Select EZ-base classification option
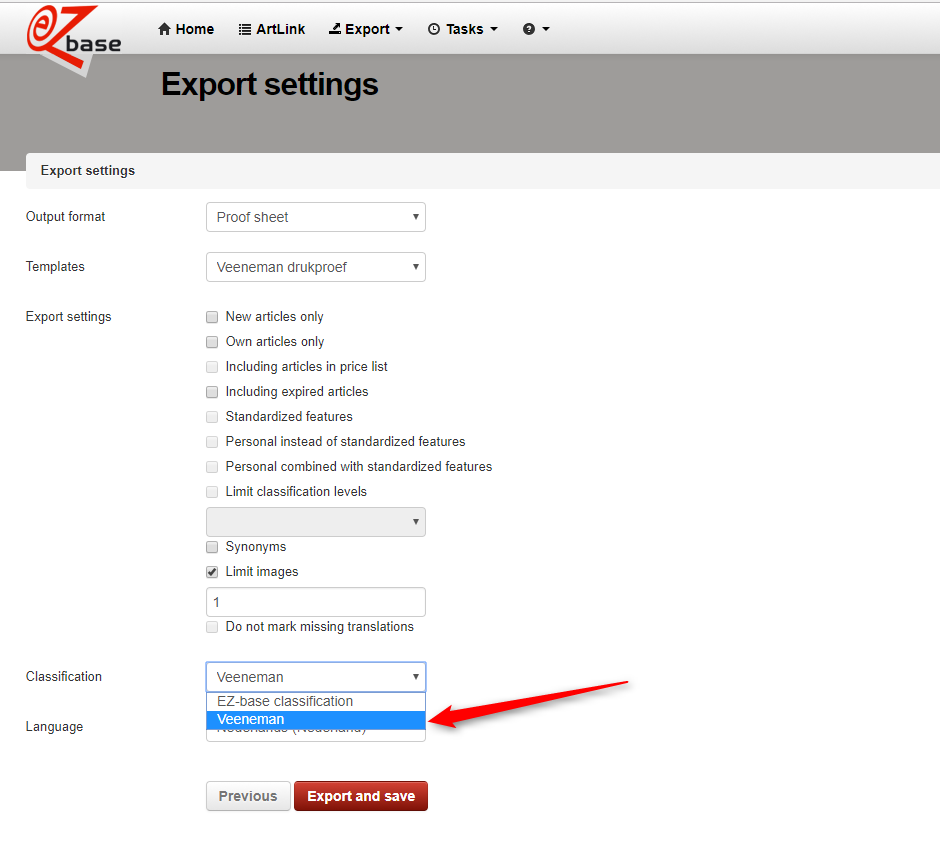 316,702
